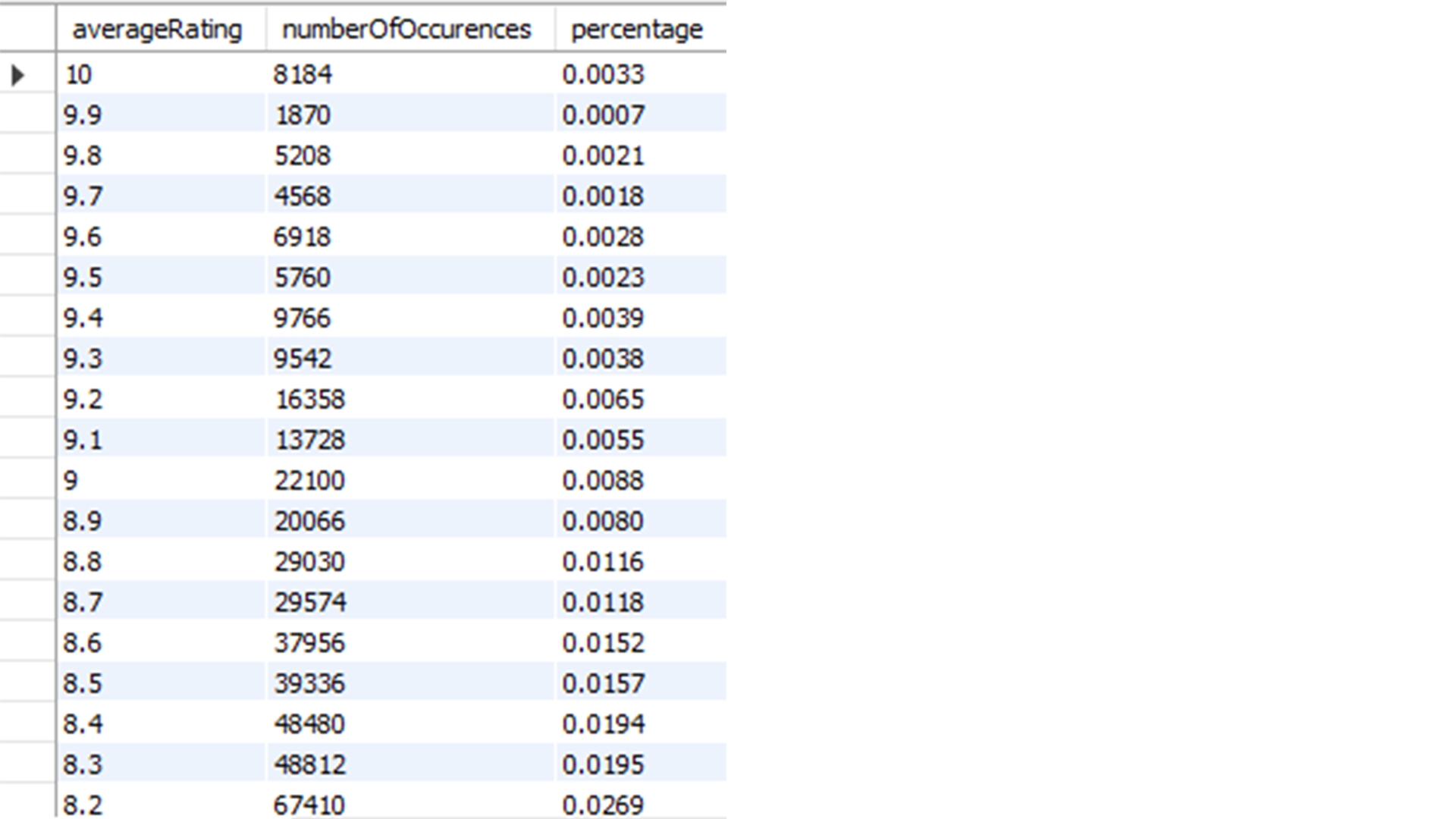Image resolution: width=1456 pixels, height=819 pixels.
Task: Click the current row arrow indicator
Action: 19,75
